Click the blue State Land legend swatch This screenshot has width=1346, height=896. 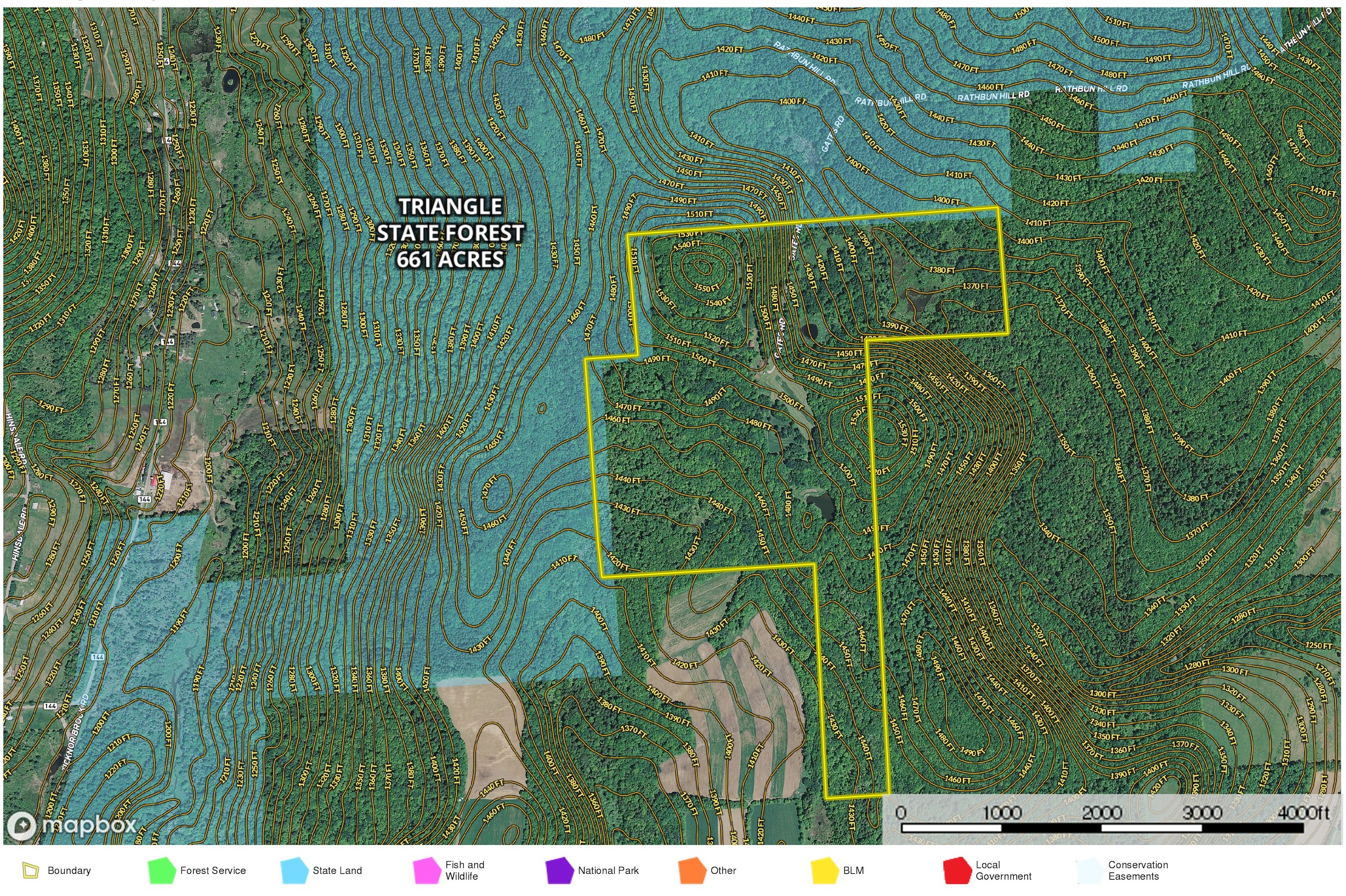click(294, 870)
